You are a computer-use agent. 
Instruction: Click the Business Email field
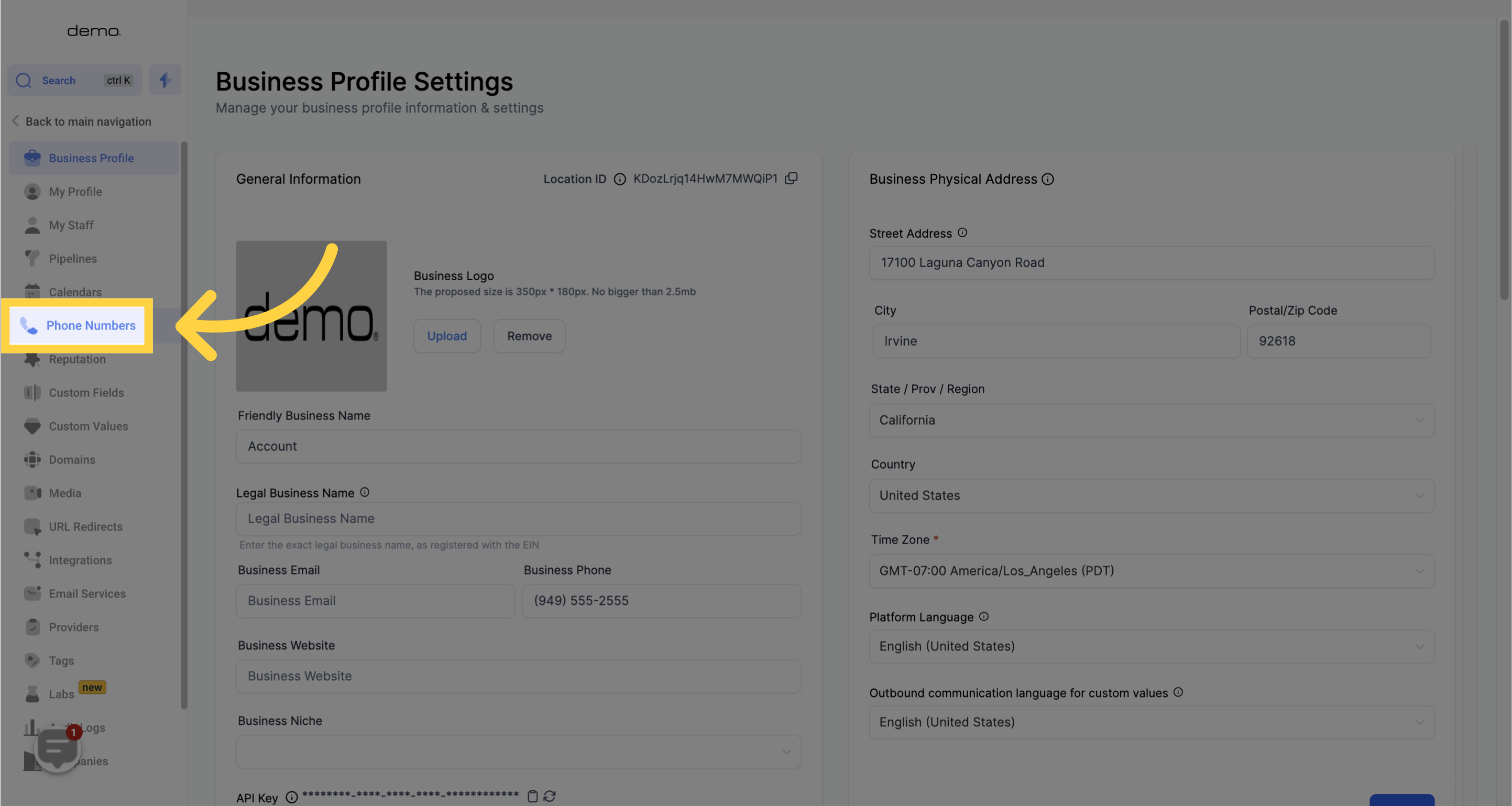pyautogui.click(x=376, y=600)
